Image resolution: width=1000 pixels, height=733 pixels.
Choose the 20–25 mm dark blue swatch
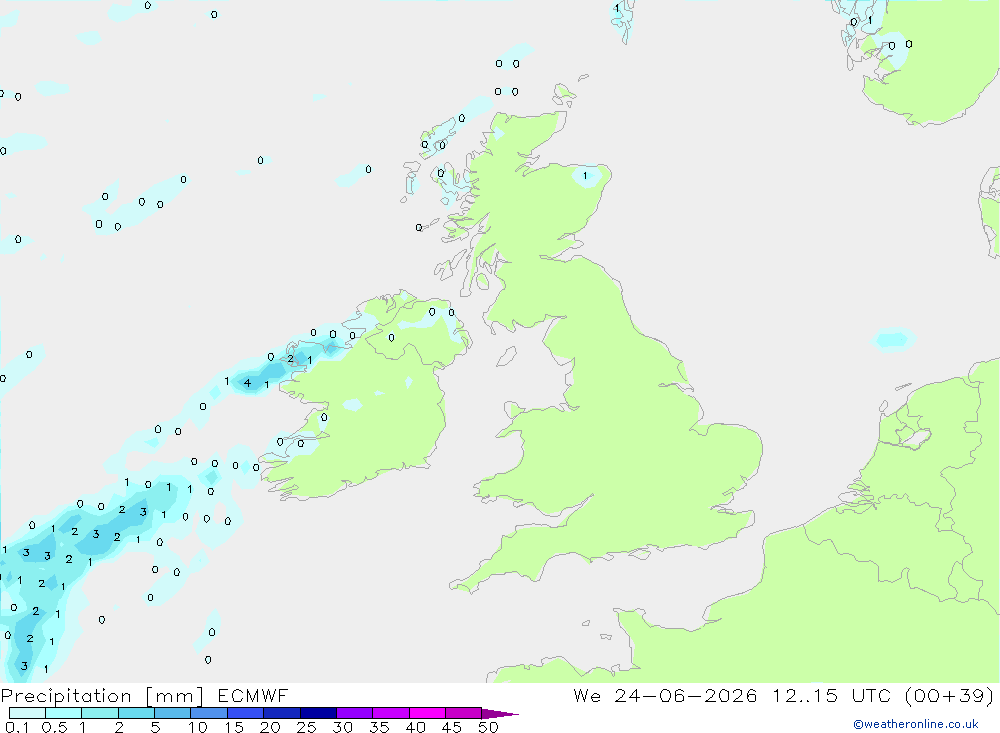(281, 713)
